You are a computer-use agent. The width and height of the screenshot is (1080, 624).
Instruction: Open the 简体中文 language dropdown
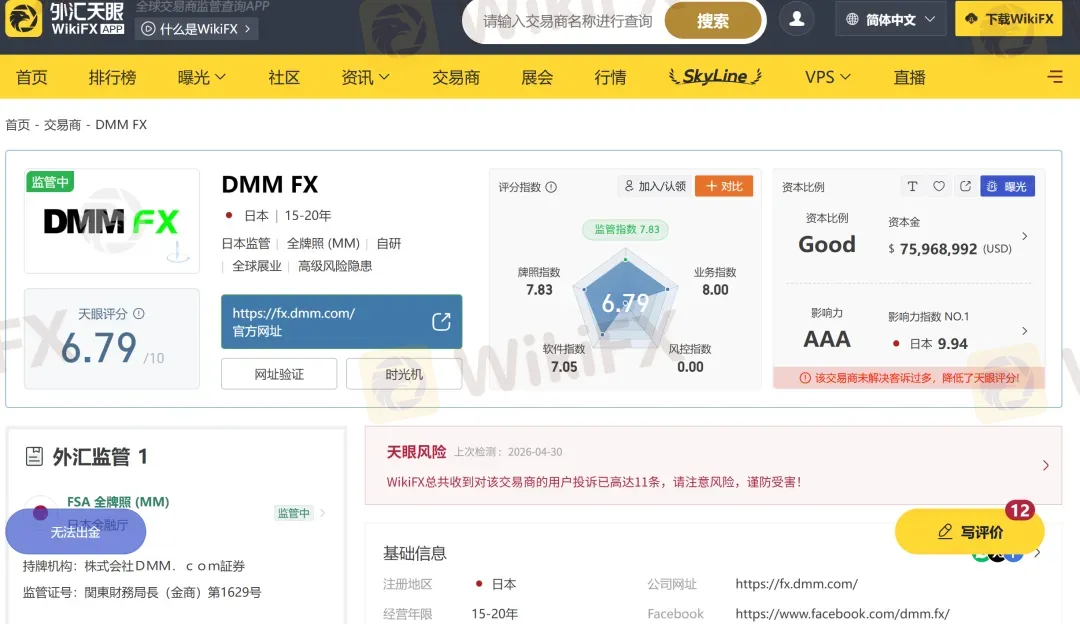click(x=890, y=18)
